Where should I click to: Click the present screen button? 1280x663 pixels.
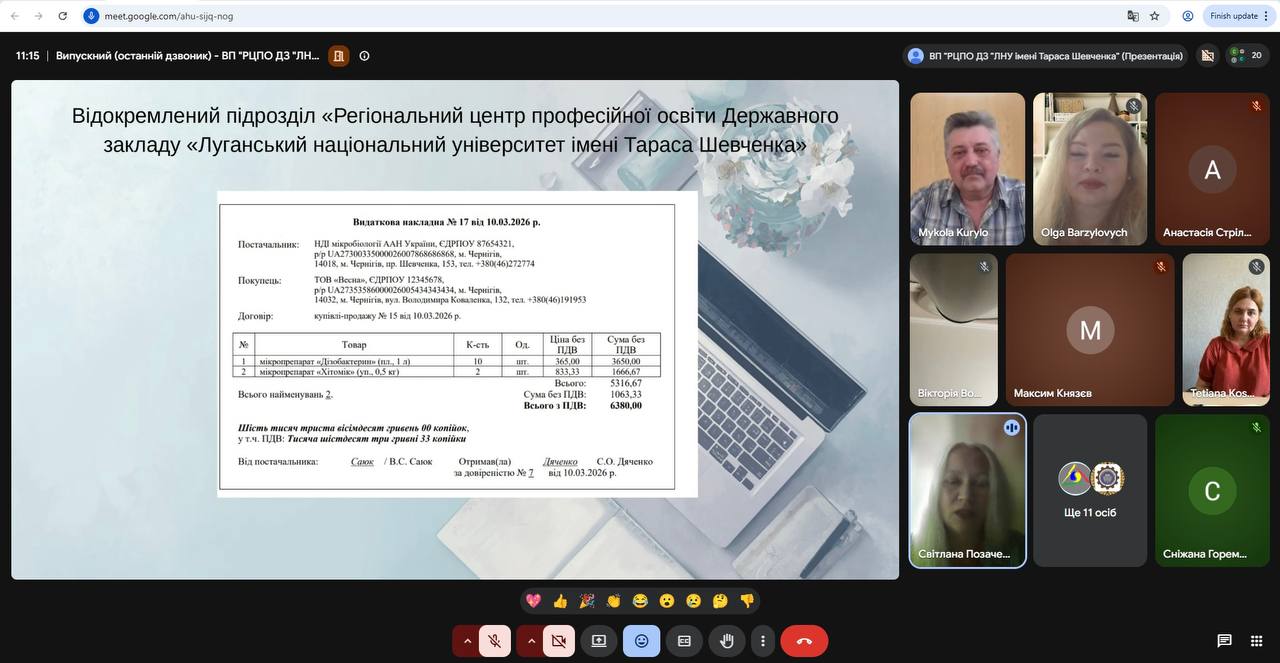(599, 641)
